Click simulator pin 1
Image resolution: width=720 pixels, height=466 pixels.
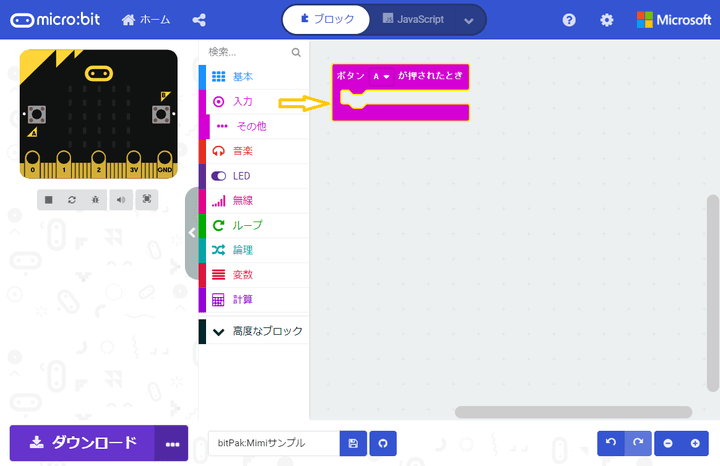click(63, 164)
